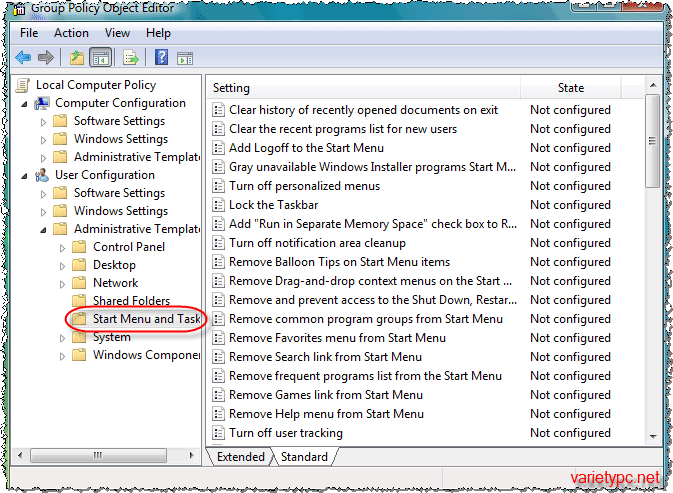
Task: Click the Start Menu and Taskbar folder icon
Action: [79, 319]
